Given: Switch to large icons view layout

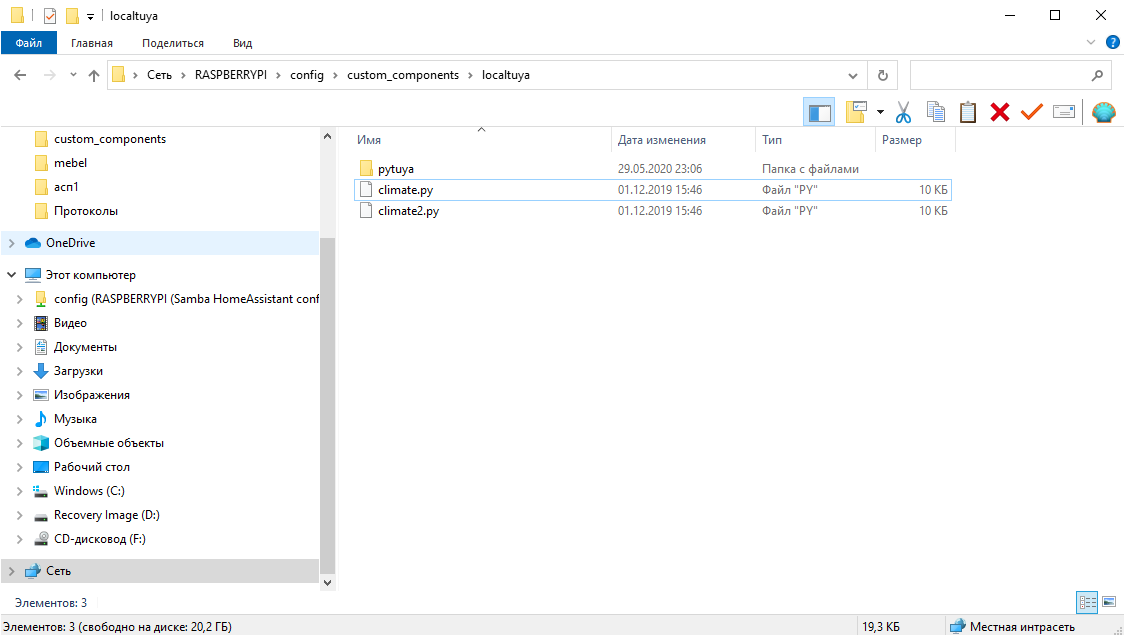Looking at the screenshot, I should (x=1109, y=602).
